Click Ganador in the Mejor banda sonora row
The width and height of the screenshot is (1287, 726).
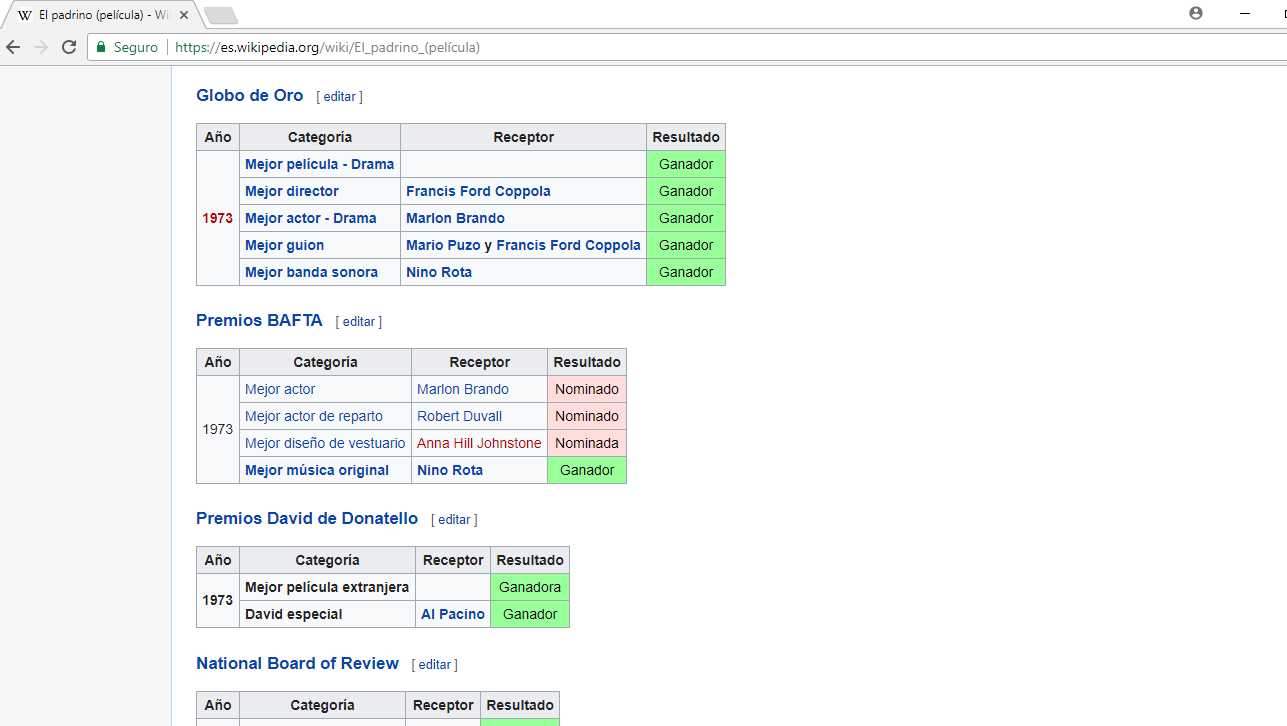tap(686, 272)
